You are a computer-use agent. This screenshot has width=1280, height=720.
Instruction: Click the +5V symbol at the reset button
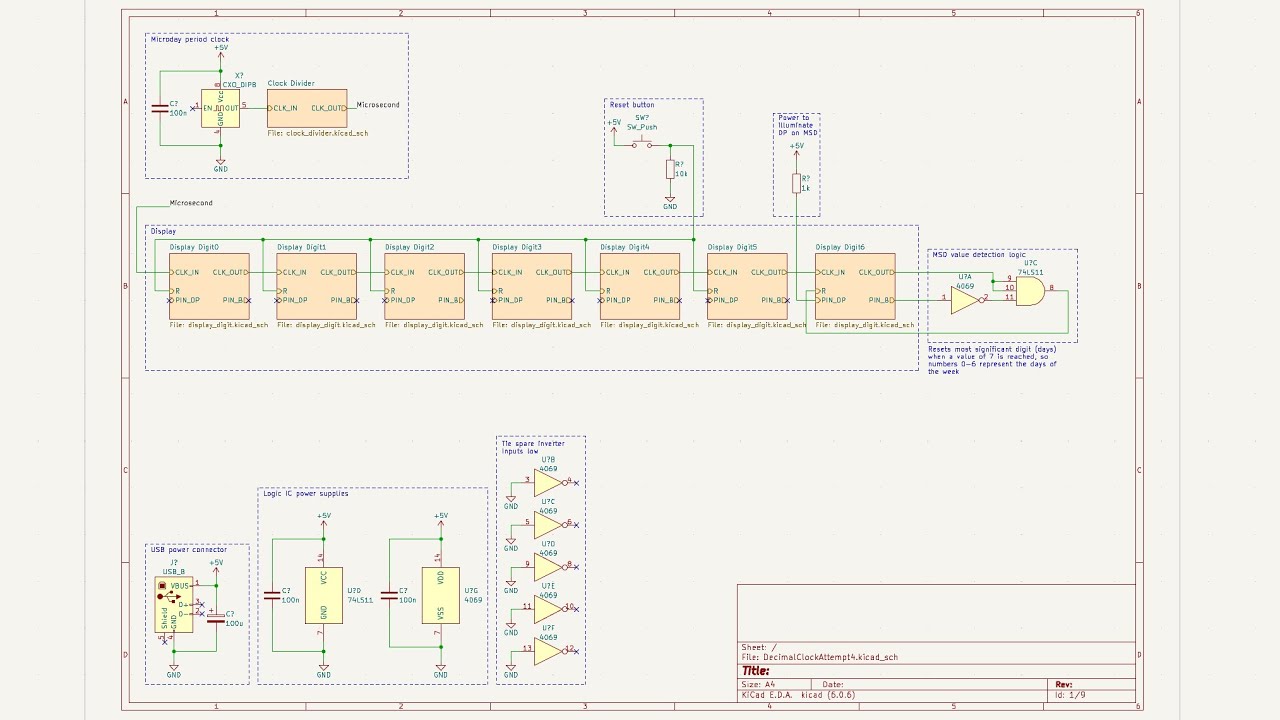click(x=614, y=125)
